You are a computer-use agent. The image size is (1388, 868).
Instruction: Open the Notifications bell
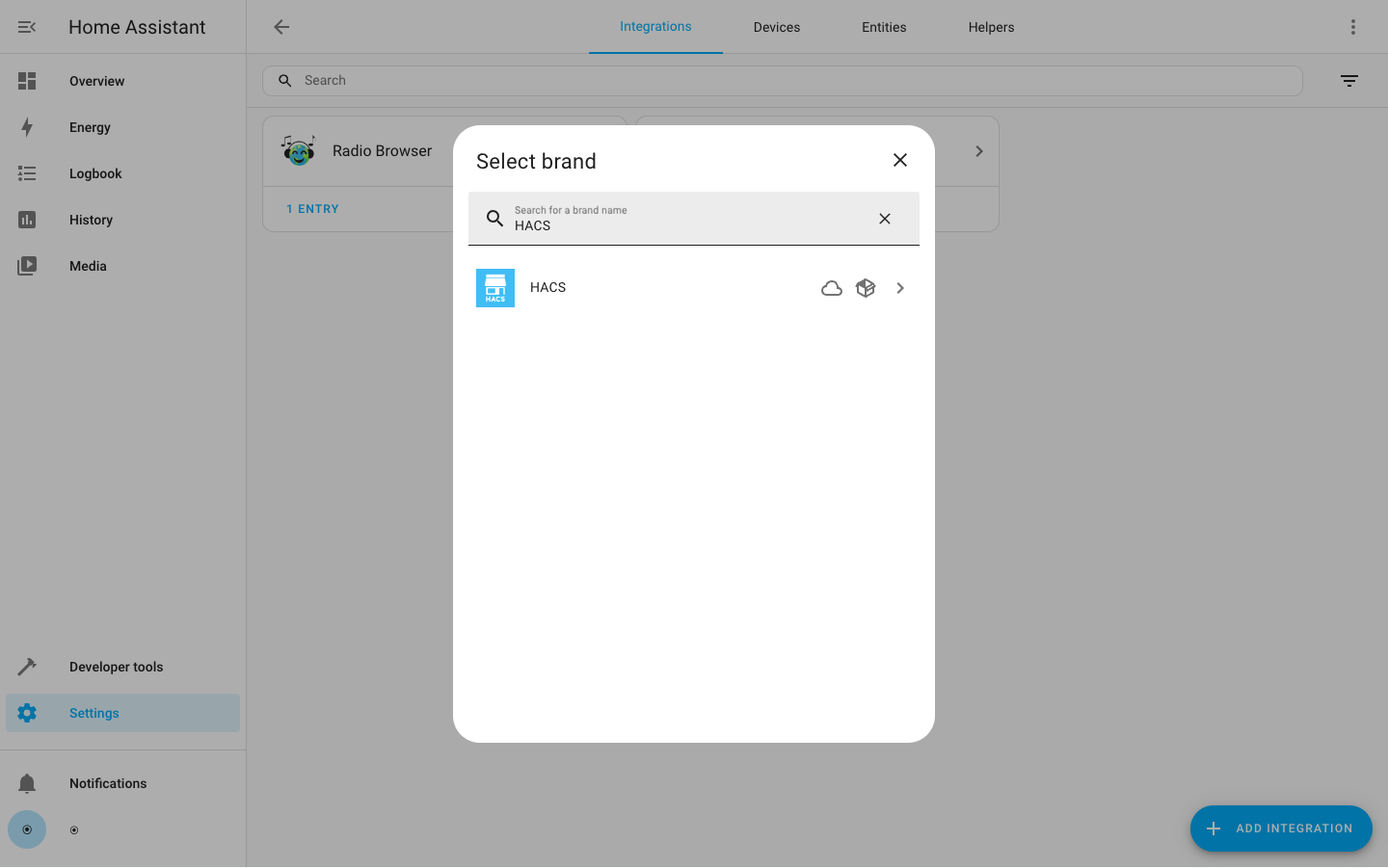click(27, 783)
